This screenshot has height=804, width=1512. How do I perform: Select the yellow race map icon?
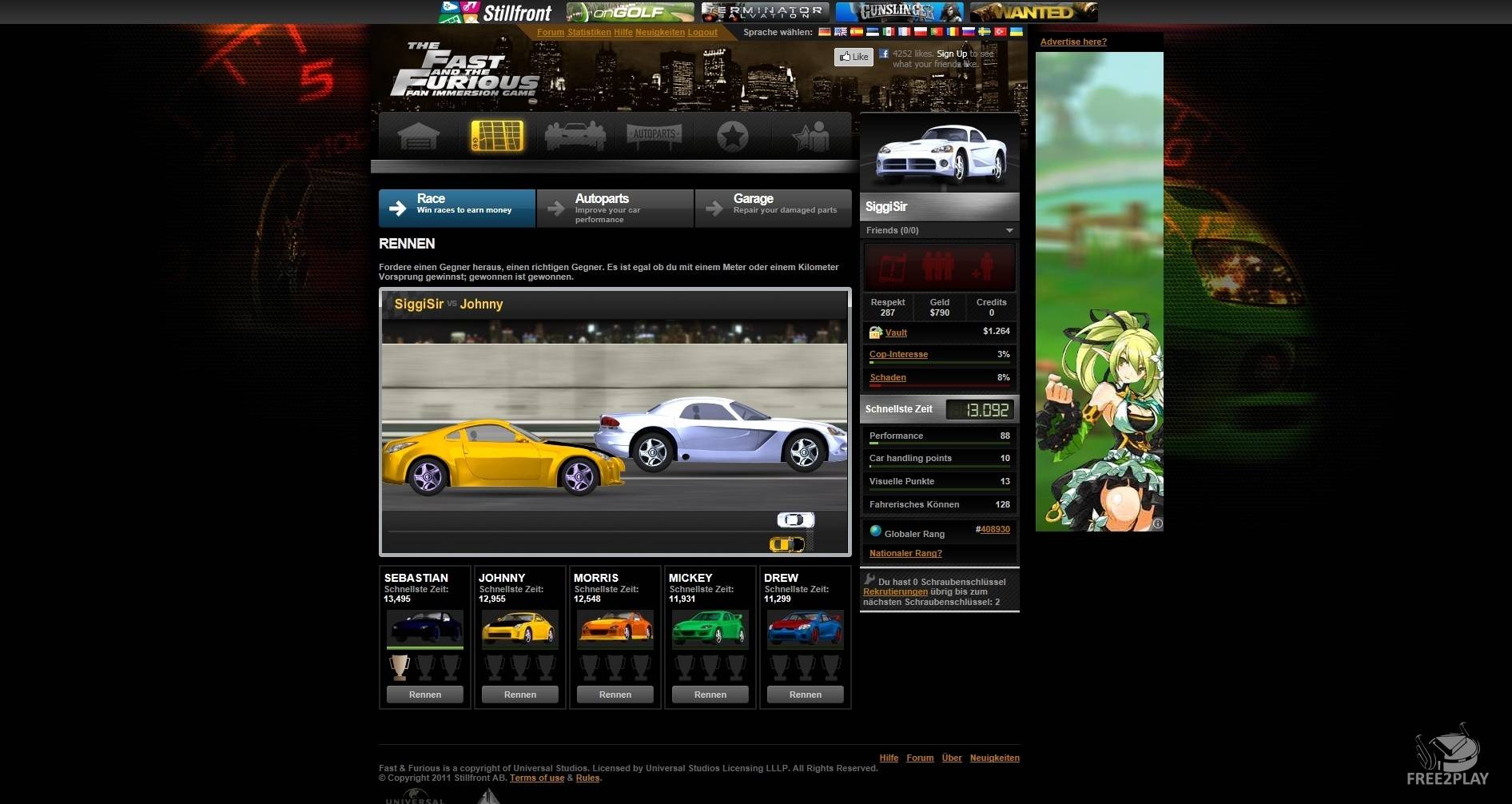[496, 137]
